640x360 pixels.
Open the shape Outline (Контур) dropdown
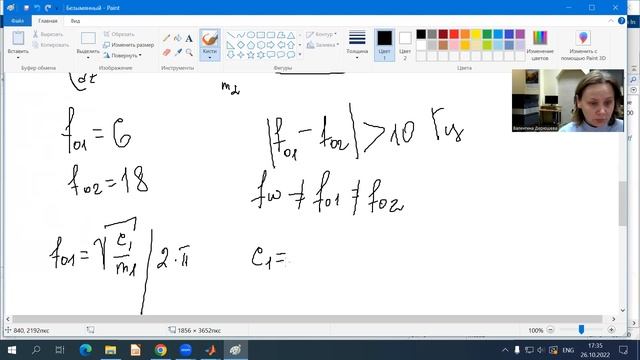click(322, 34)
